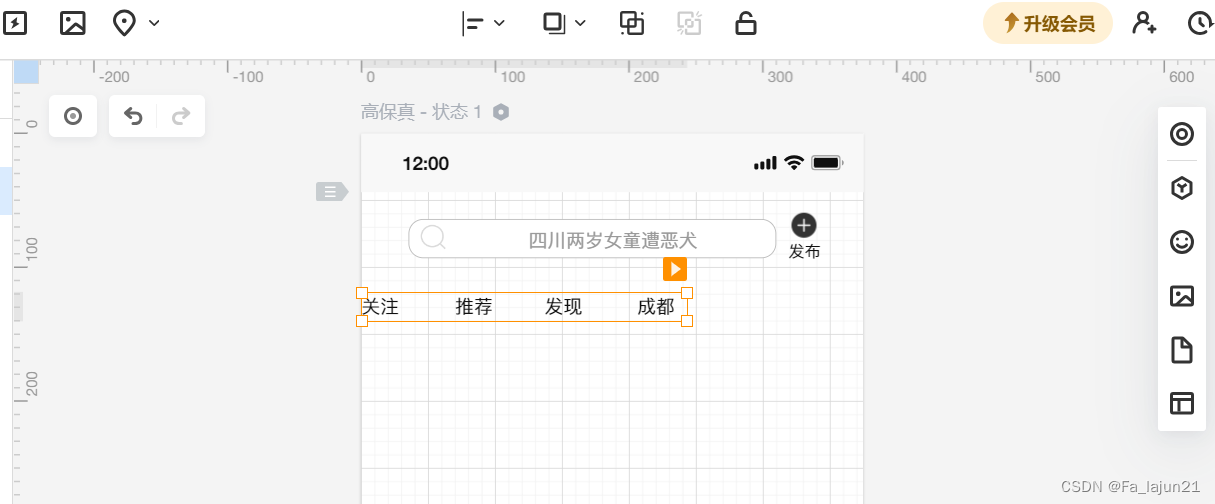Click the wifi icon in phone status bar
The image size is (1215, 504).
coord(794,162)
